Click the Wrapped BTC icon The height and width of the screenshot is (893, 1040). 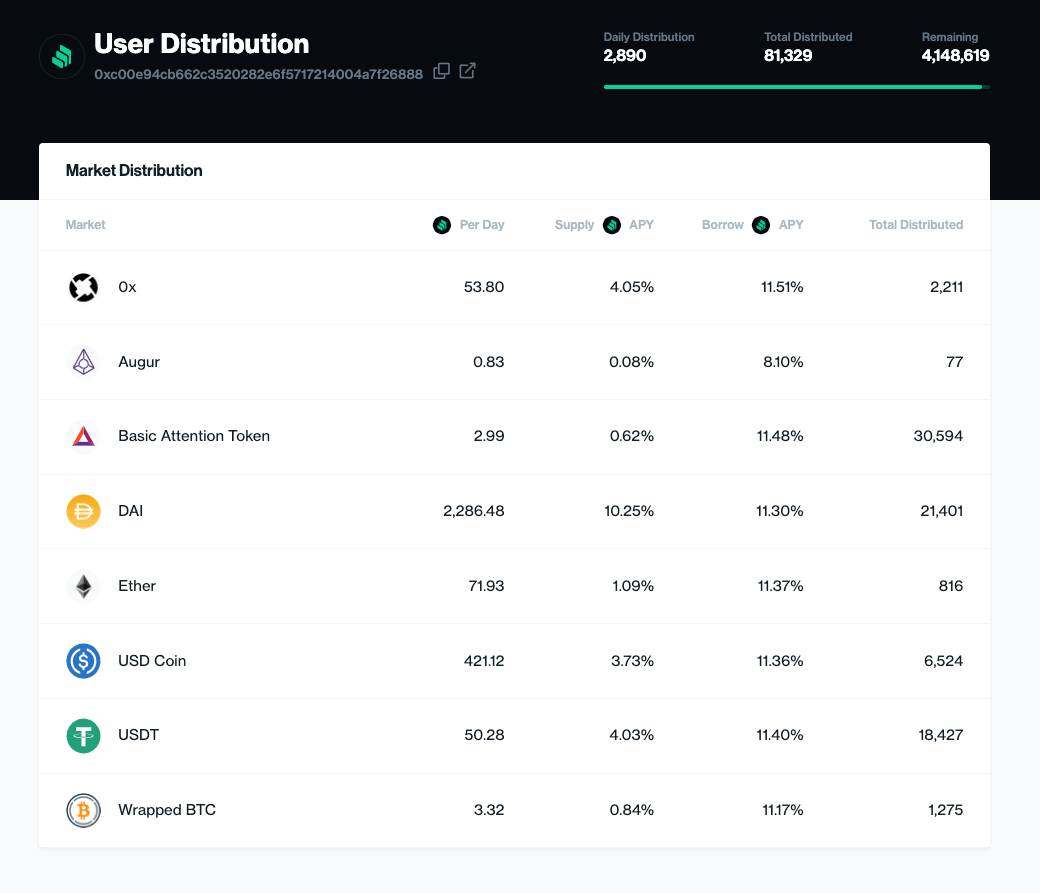pos(83,810)
